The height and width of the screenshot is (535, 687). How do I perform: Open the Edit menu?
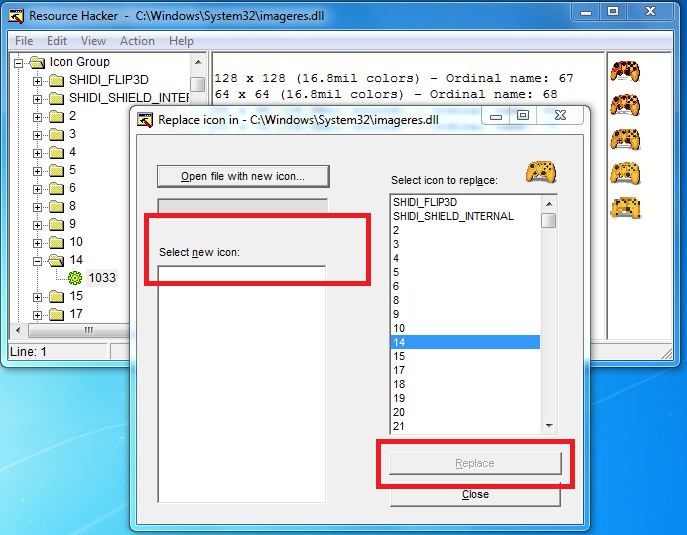pyautogui.click(x=57, y=41)
